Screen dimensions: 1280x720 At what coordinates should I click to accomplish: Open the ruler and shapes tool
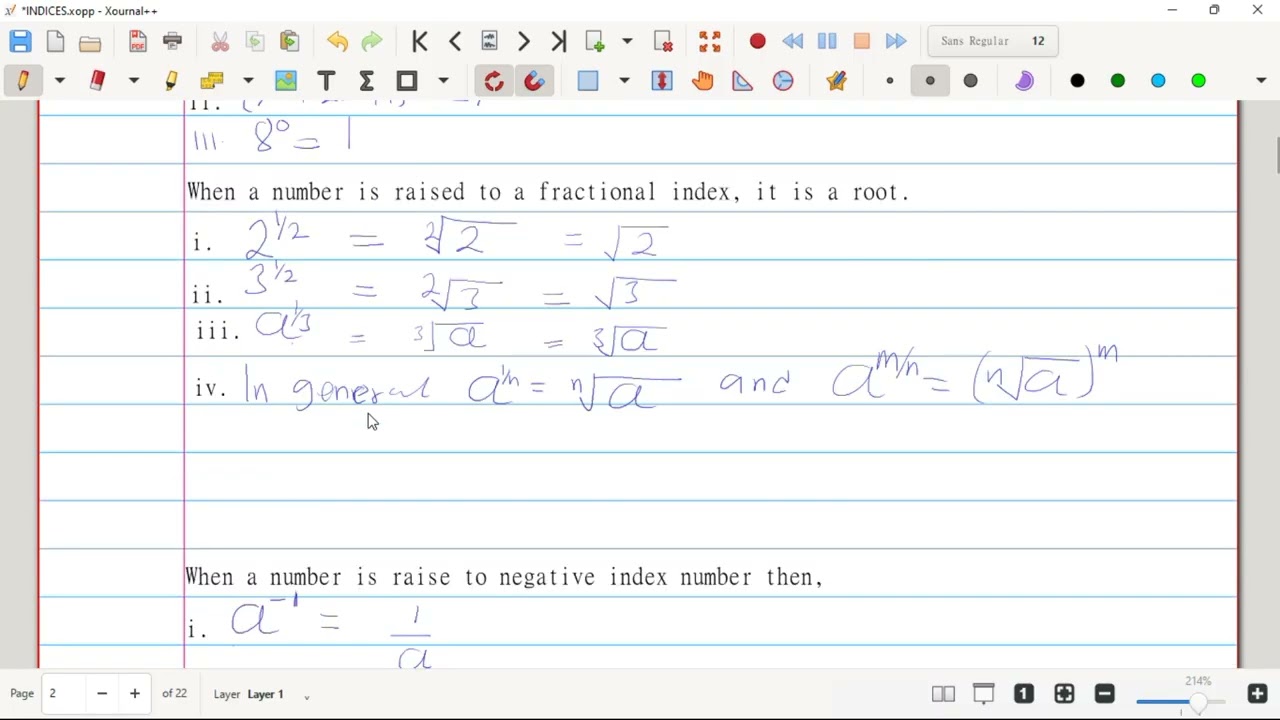point(212,81)
